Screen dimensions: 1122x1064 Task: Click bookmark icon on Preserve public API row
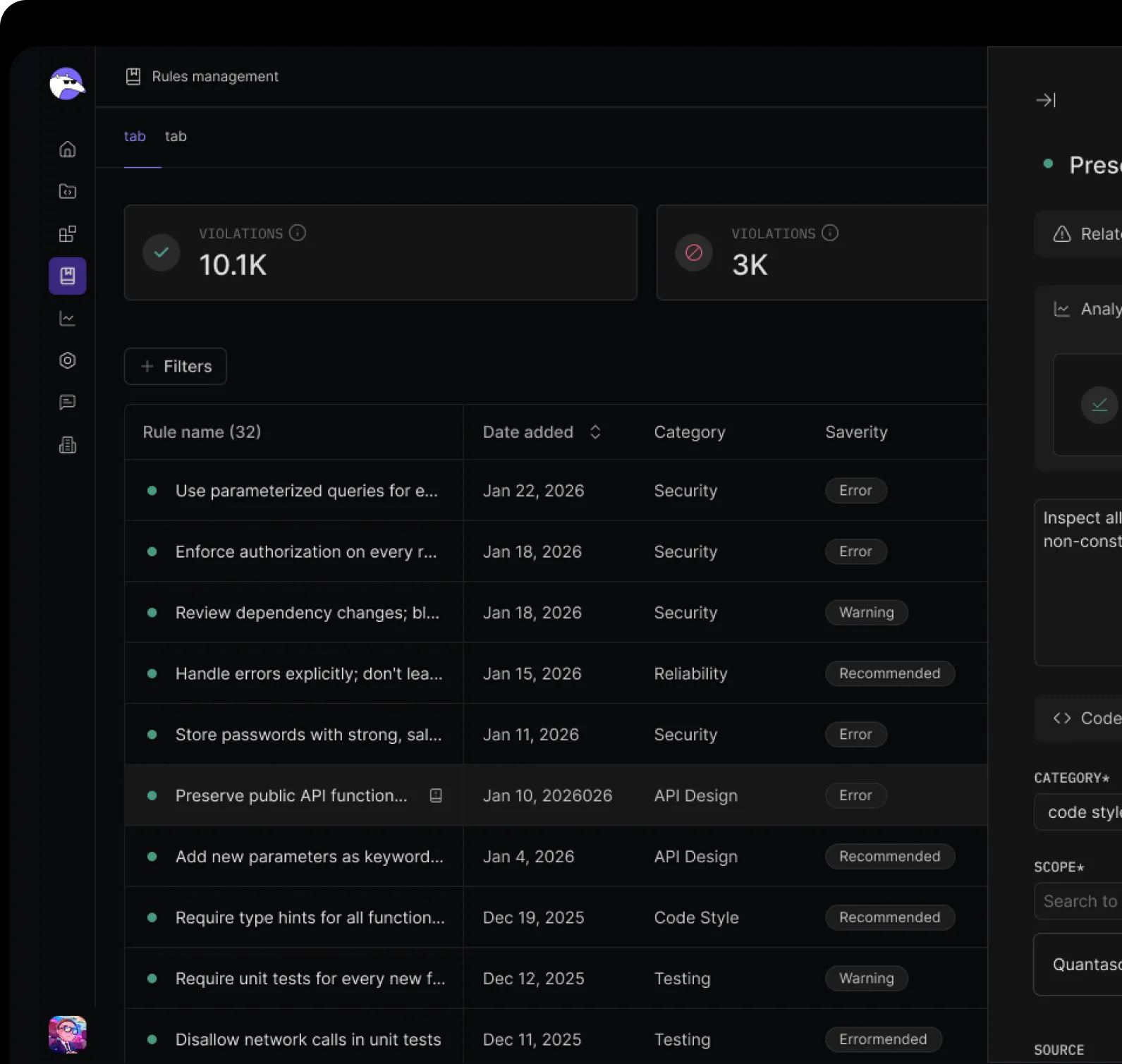[436, 795]
